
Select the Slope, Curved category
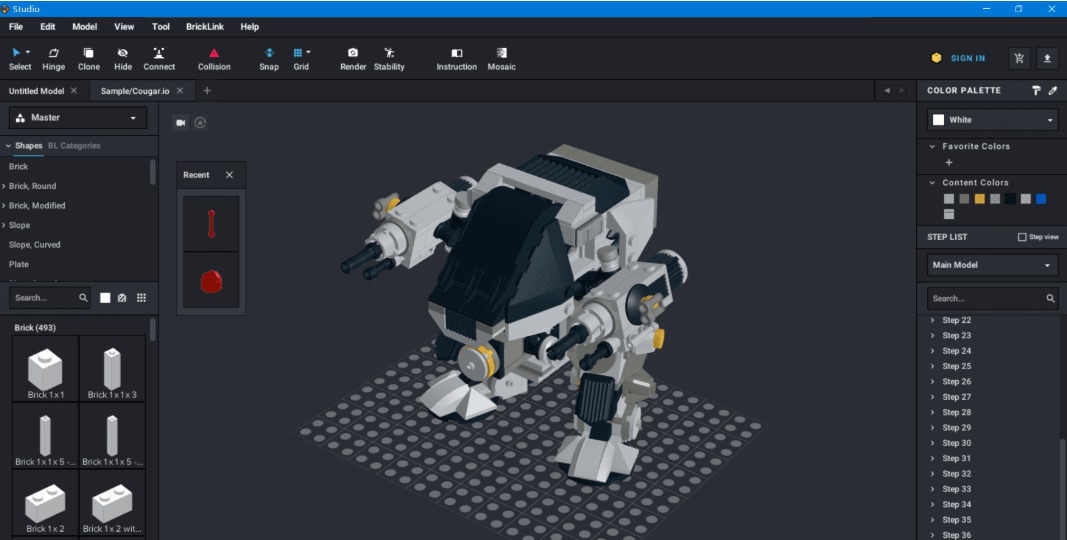pyautogui.click(x=35, y=245)
